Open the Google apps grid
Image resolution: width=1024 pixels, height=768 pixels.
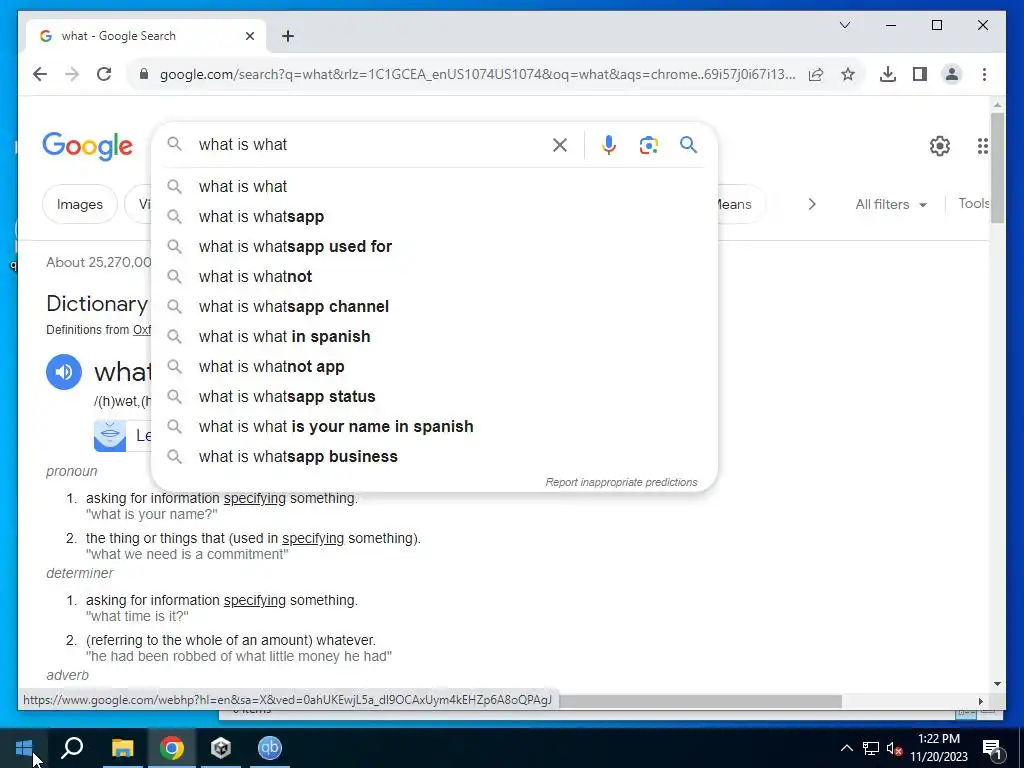[982, 146]
